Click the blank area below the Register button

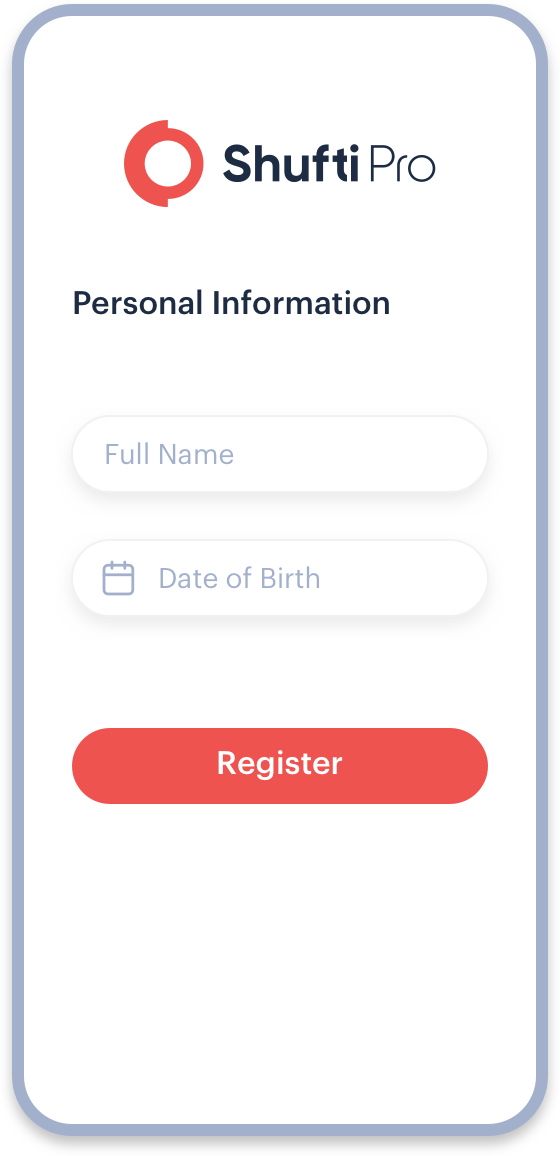pos(280,958)
